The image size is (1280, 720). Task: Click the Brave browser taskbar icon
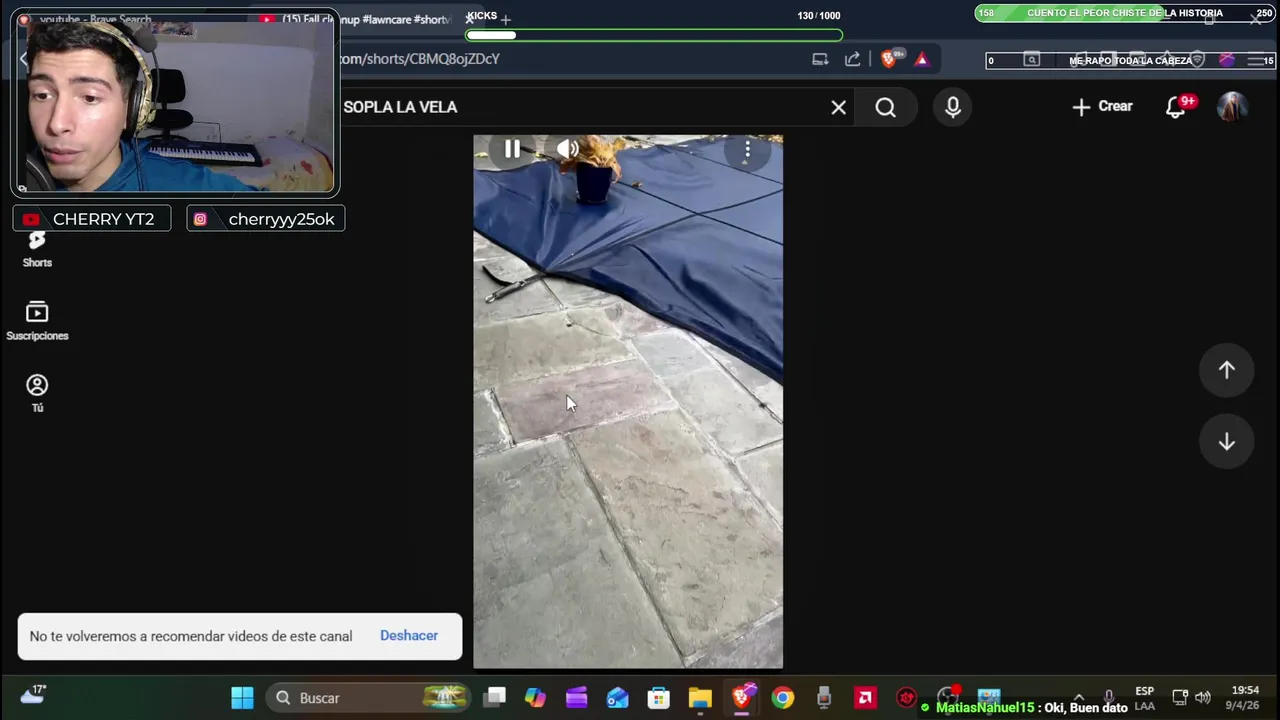(x=741, y=698)
